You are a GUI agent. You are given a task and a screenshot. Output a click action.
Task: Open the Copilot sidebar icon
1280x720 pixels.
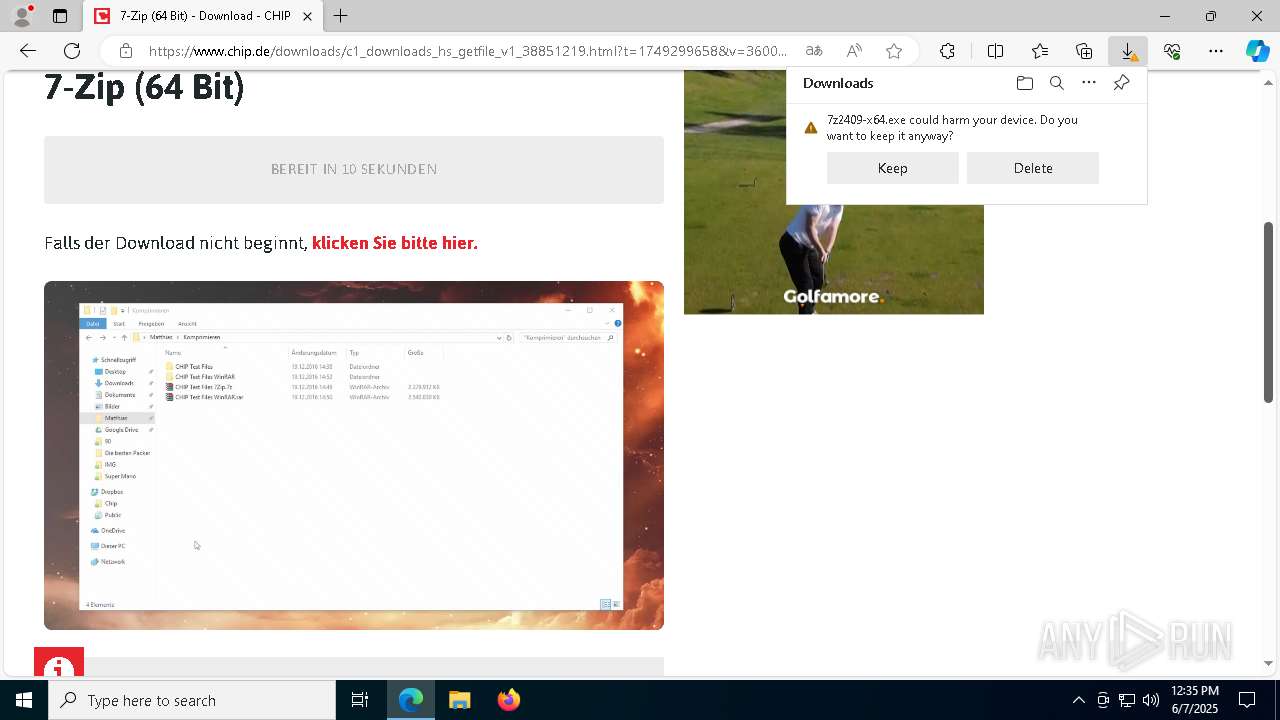tap(1258, 51)
